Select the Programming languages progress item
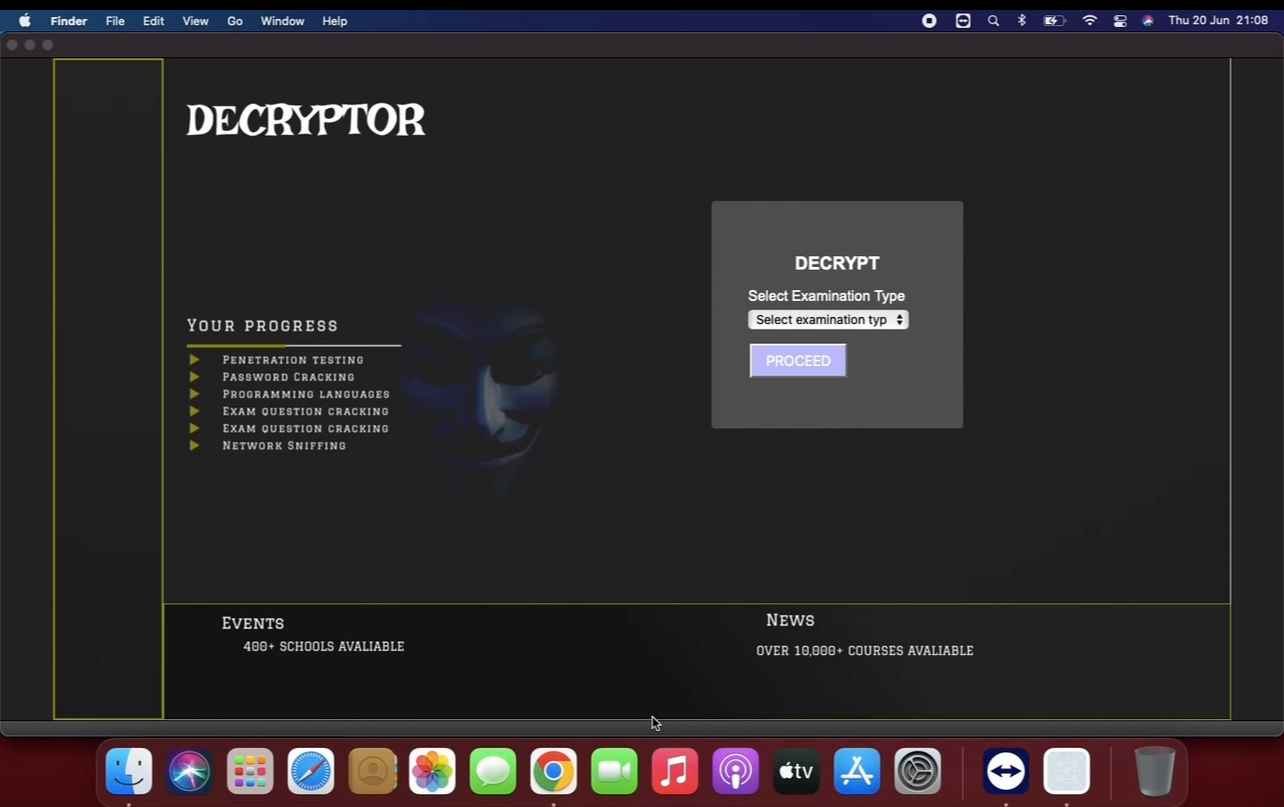The height and width of the screenshot is (807, 1284). 306,394
